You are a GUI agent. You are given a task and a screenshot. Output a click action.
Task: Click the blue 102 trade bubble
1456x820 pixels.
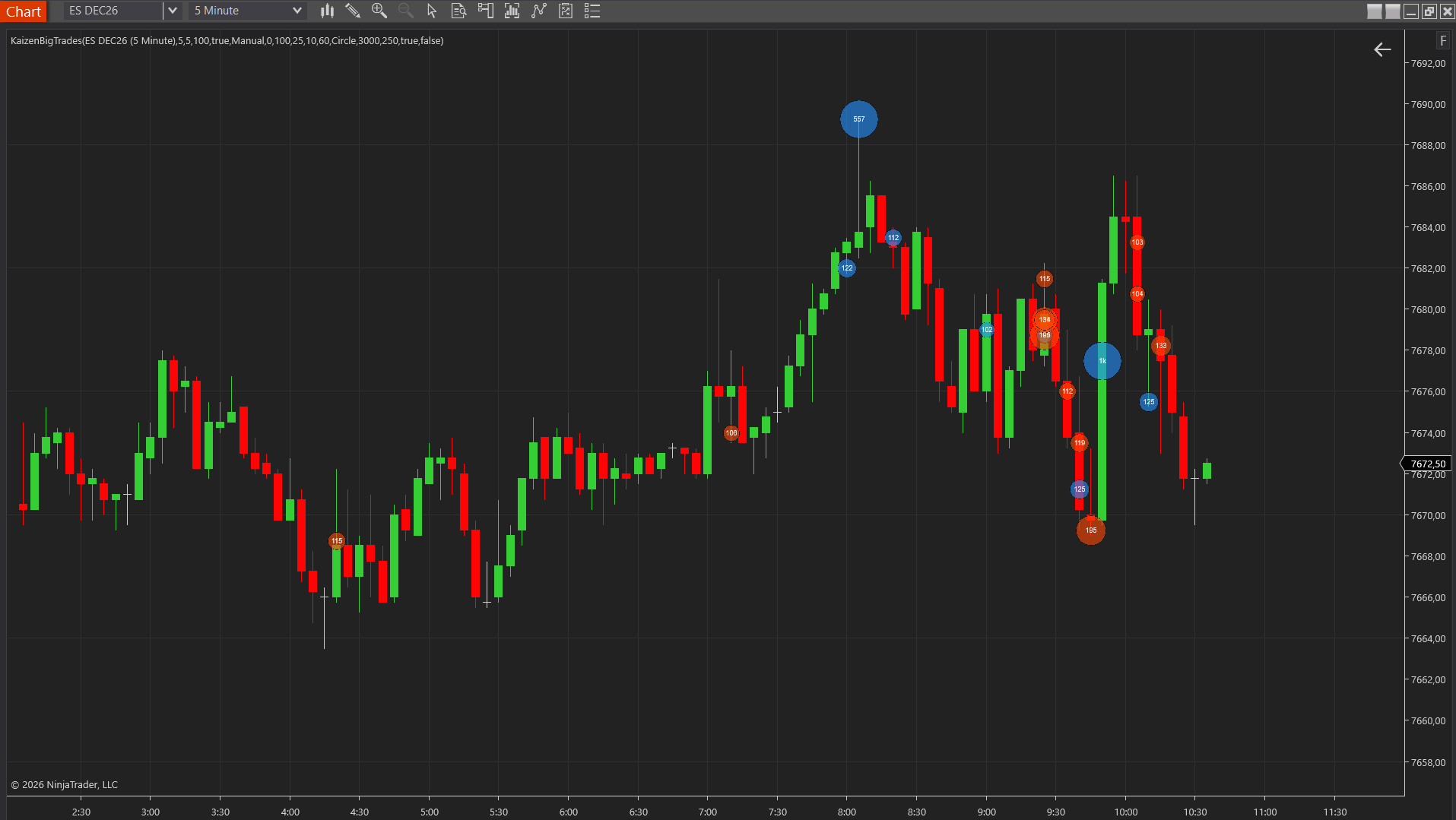pyautogui.click(x=987, y=330)
